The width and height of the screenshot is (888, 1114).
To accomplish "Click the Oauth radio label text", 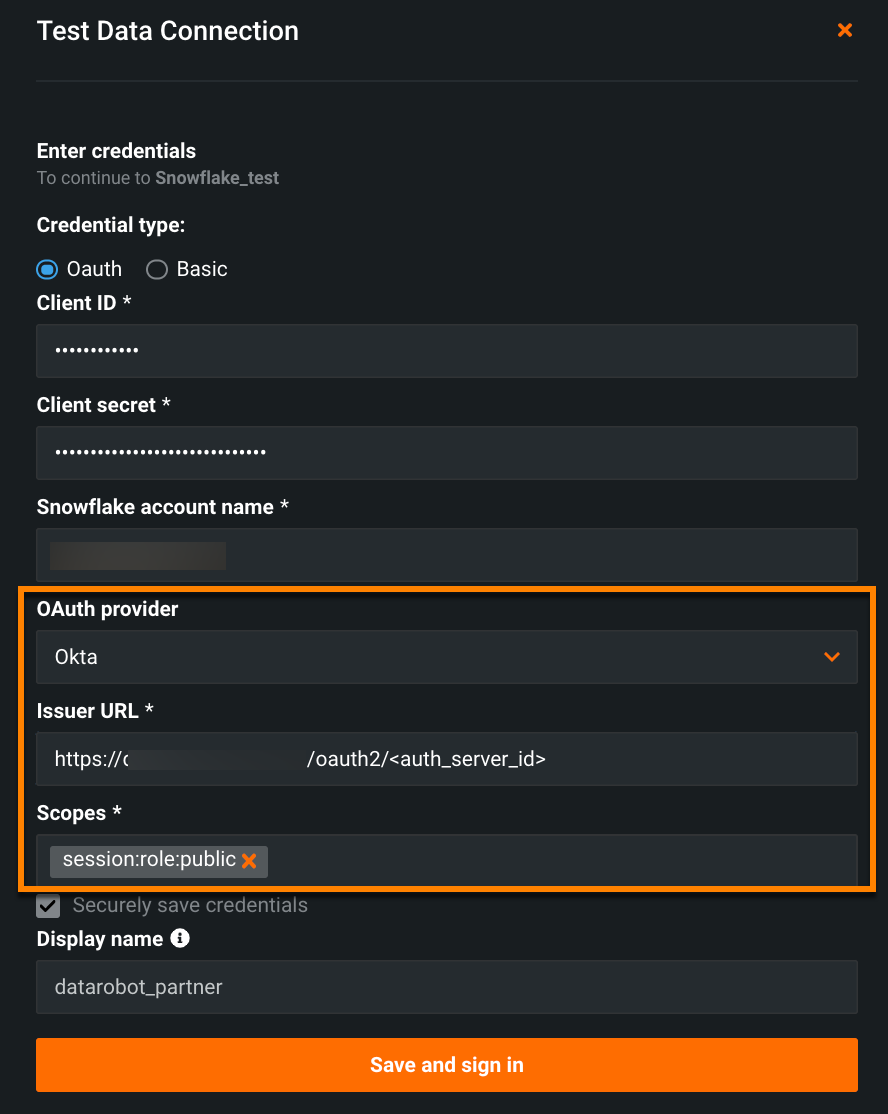I will tap(94, 269).
